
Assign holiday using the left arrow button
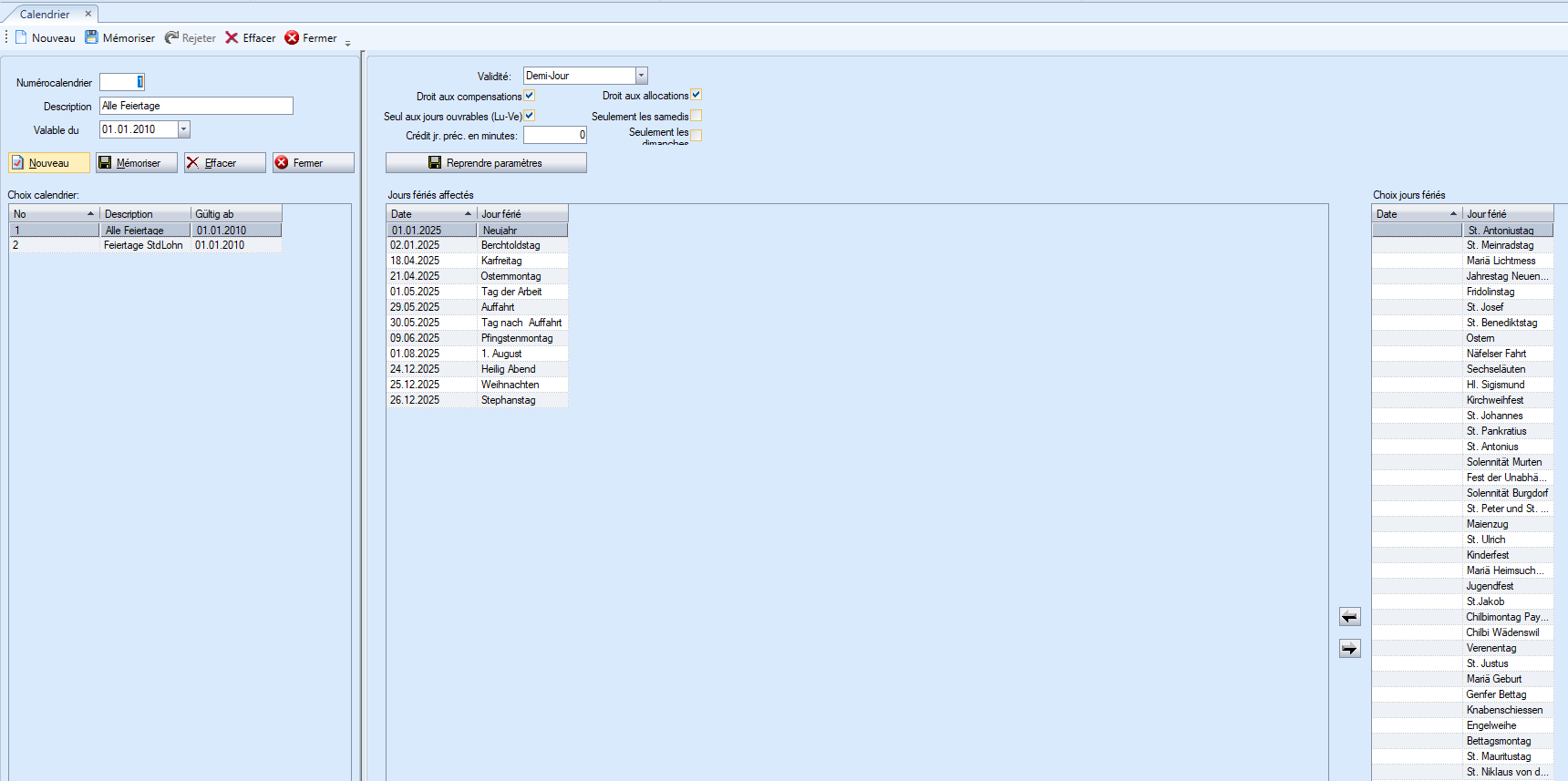click(x=1349, y=617)
